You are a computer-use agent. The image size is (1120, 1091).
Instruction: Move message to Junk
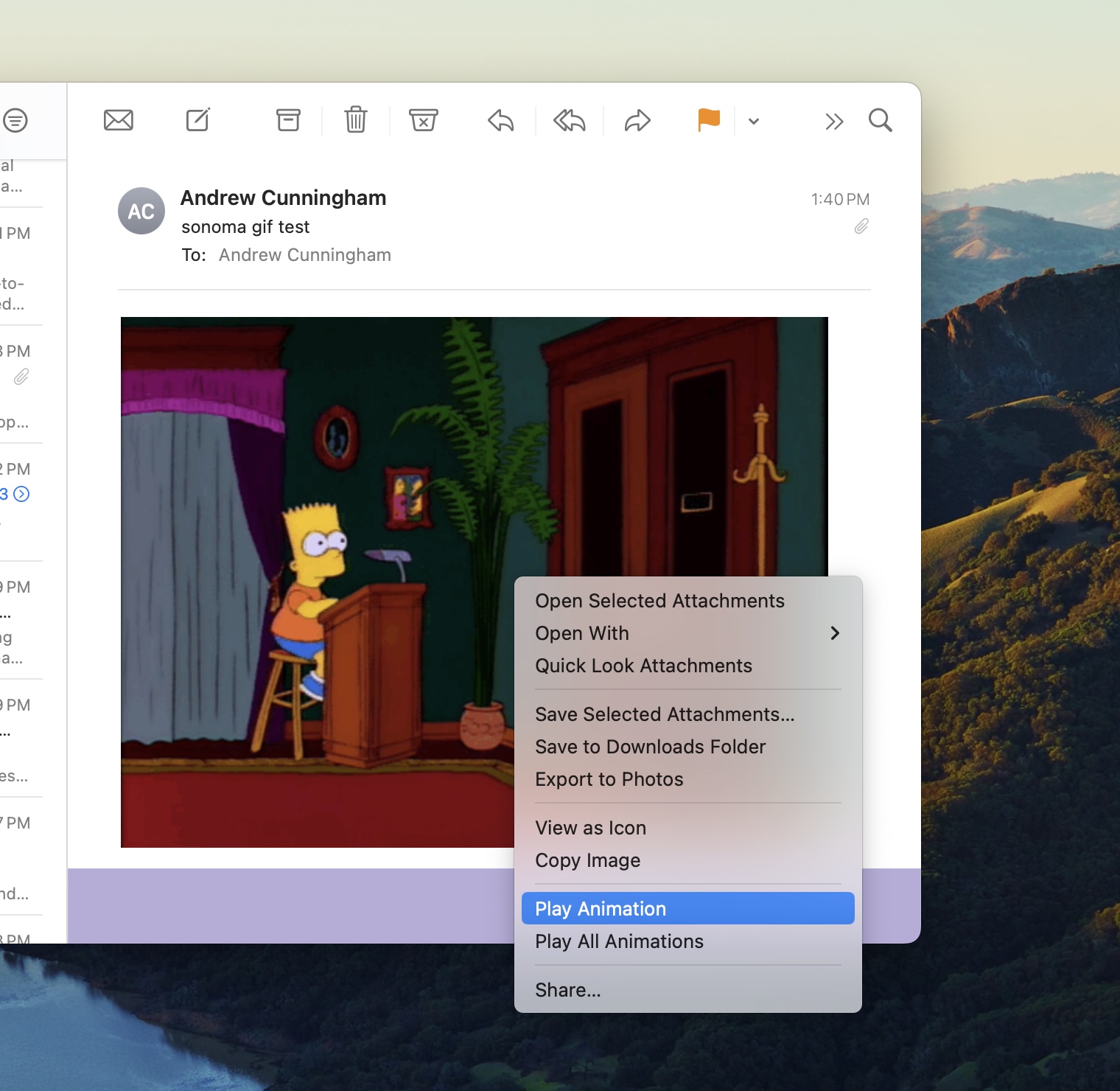tap(424, 119)
